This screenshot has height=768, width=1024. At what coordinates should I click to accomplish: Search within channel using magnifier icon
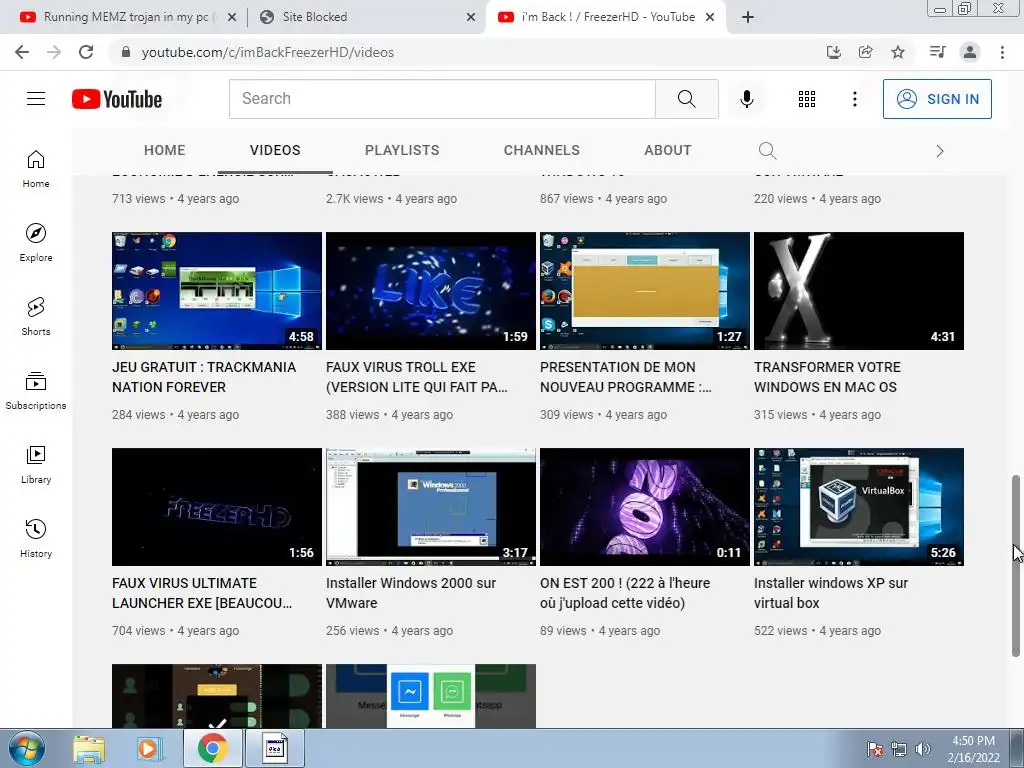tap(767, 151)
